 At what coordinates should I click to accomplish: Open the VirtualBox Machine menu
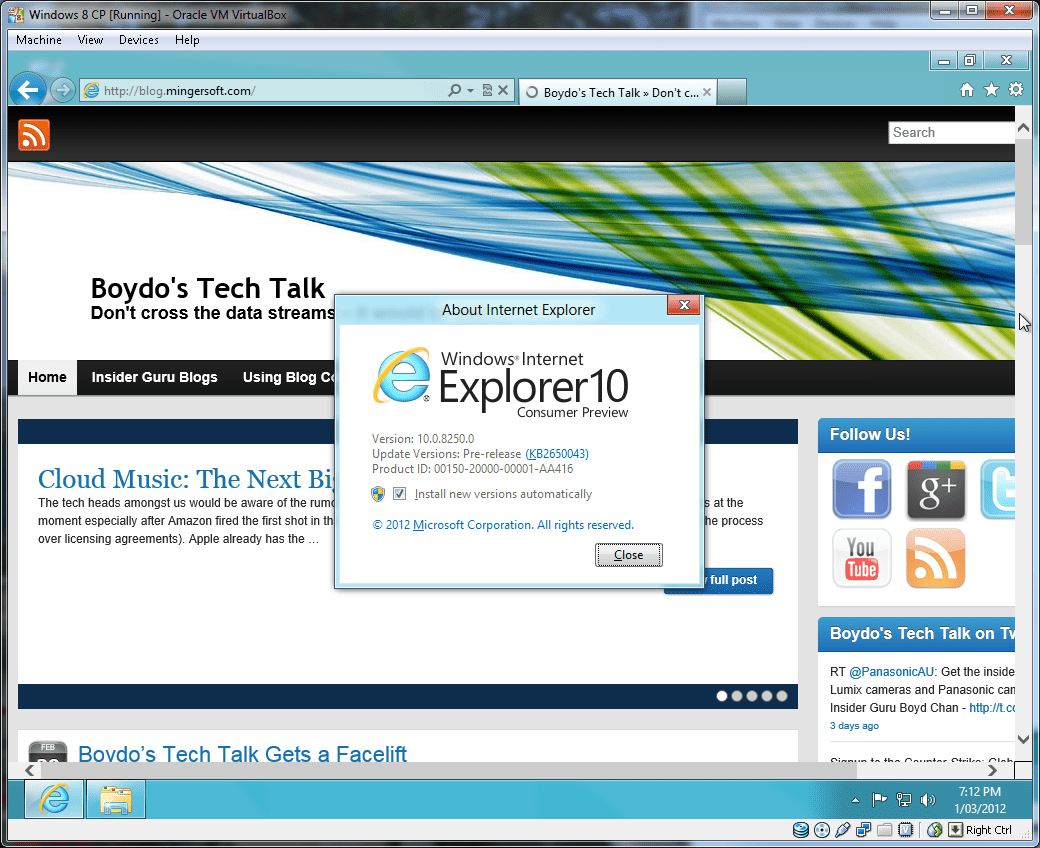point(38,40)
